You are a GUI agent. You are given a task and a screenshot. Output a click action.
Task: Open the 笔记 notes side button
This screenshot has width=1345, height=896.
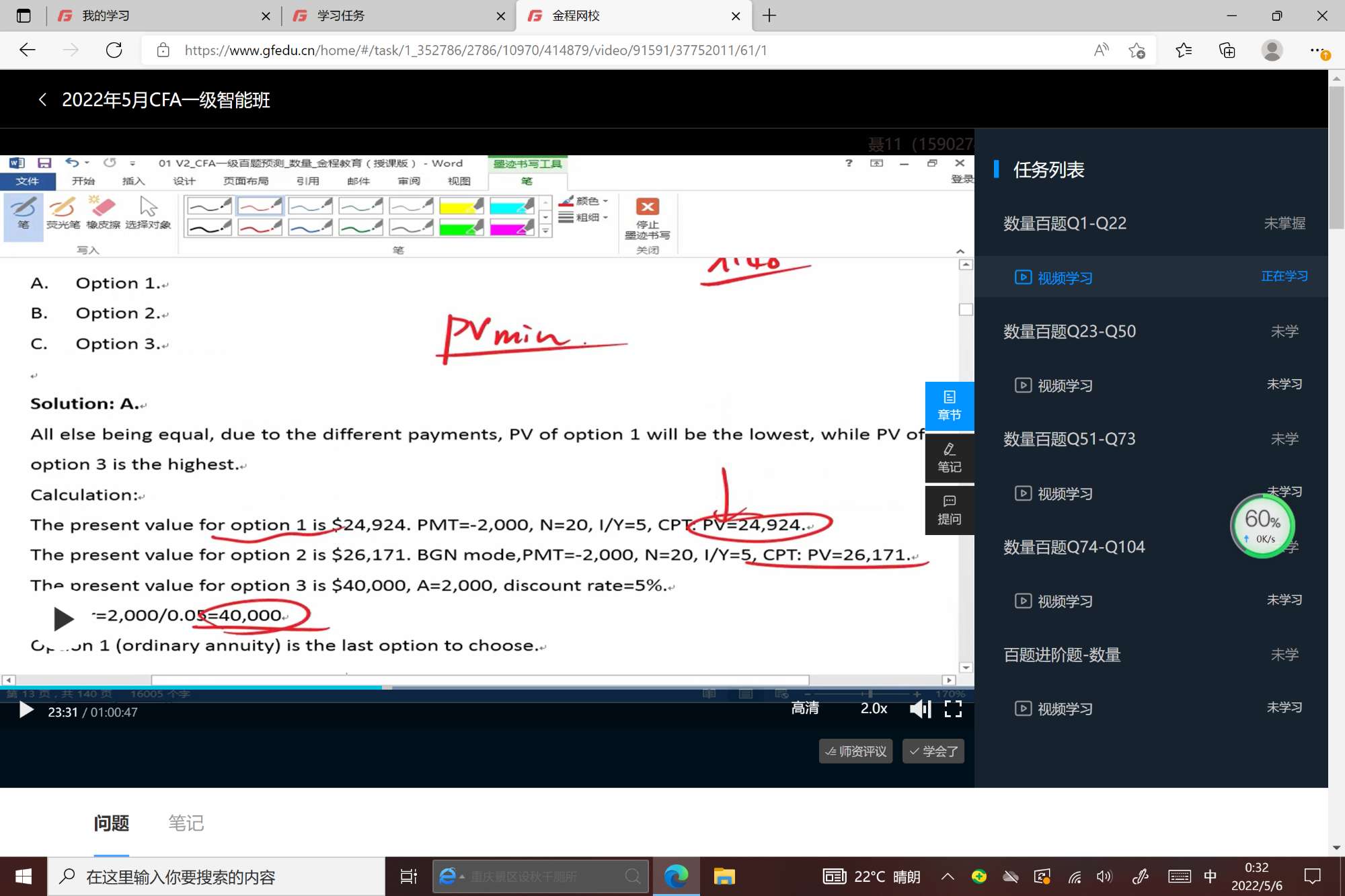tap(949, 458)
